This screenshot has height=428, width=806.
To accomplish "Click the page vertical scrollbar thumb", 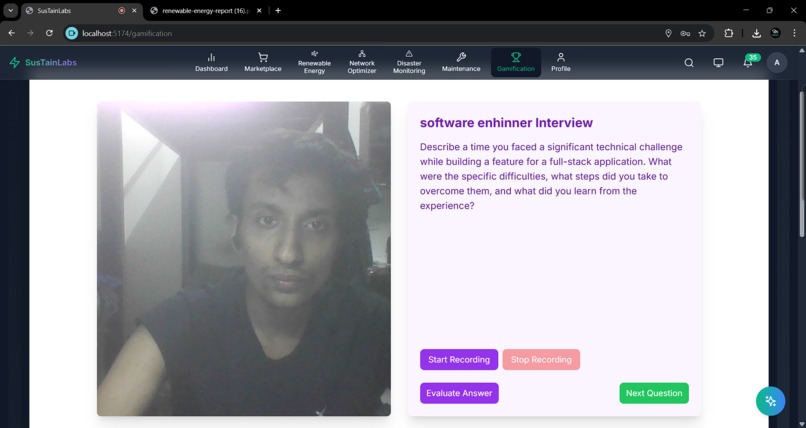I will pyautogui.click(x=802, y=164).
